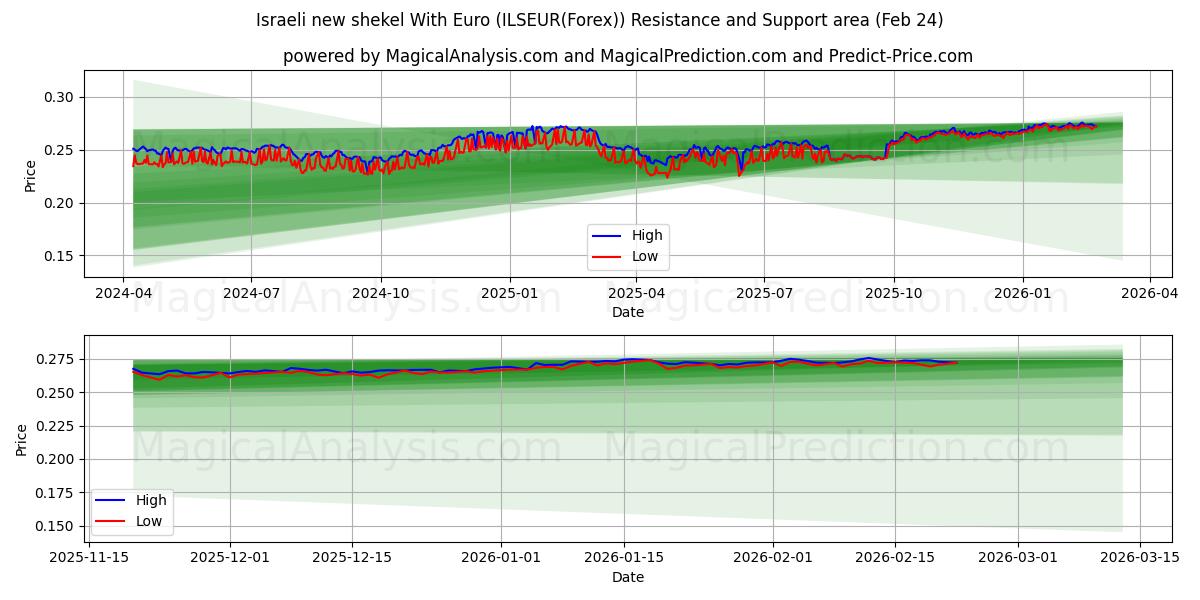Toggle the Low series in the top legend
Image resolution: width=1200 pixels, height=600 pixels.
(644, 256)
